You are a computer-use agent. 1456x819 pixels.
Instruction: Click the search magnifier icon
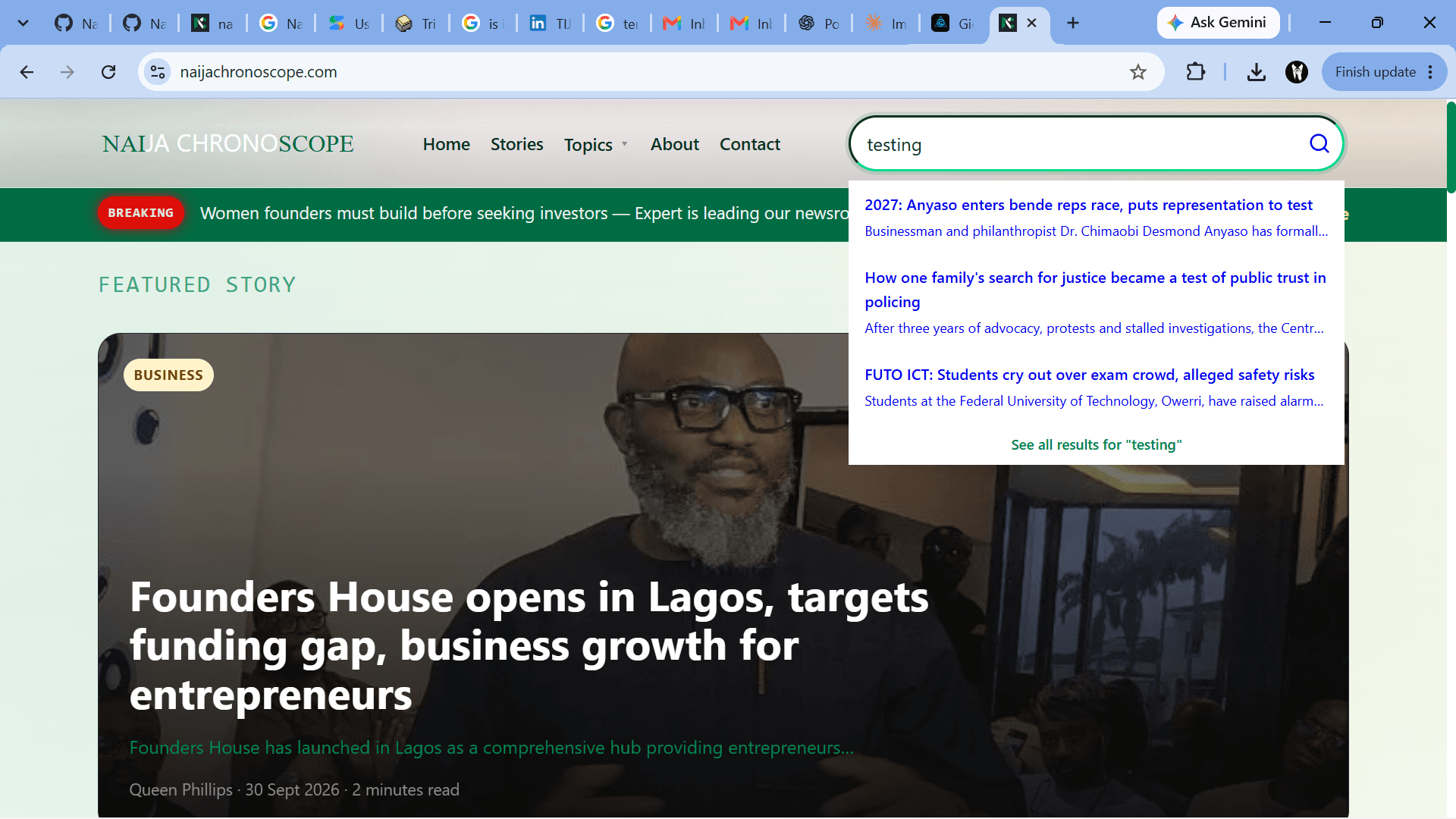point(1319,143)
